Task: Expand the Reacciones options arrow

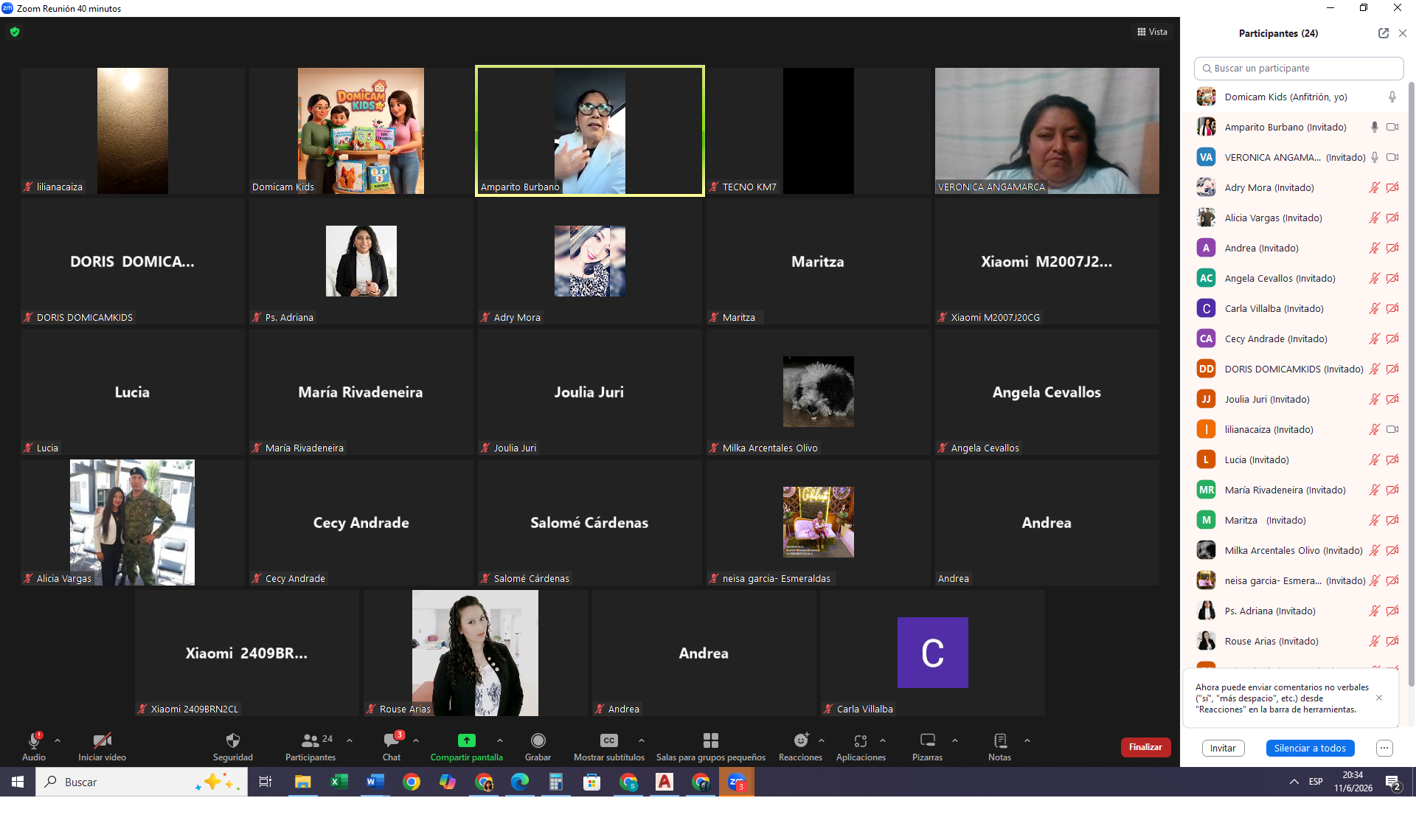Action: (822, 740)
